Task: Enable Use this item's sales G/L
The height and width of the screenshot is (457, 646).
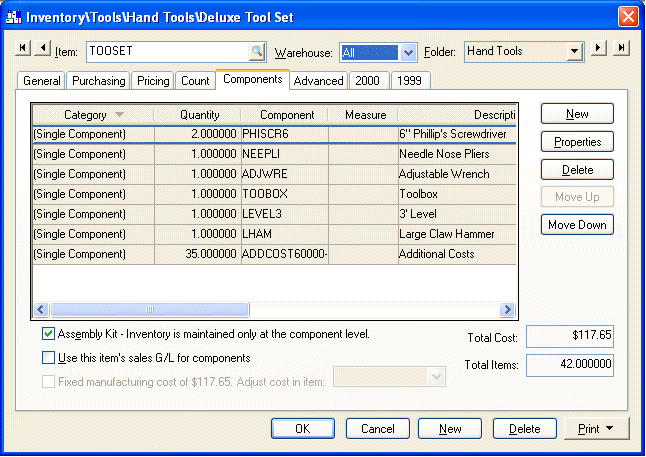Action: (x=49, y=357)
